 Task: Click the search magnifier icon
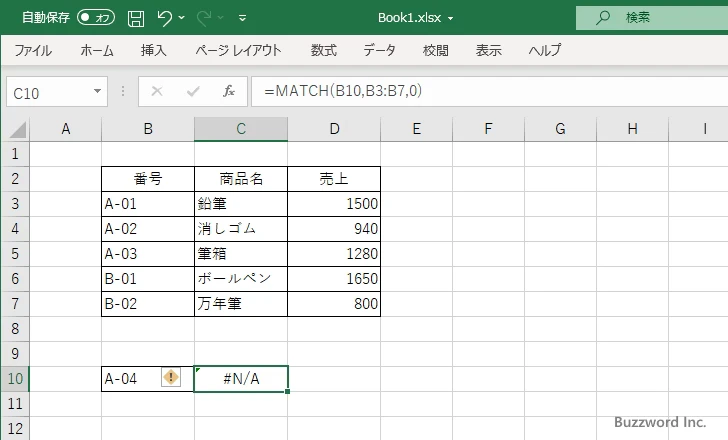click(603, 18)
